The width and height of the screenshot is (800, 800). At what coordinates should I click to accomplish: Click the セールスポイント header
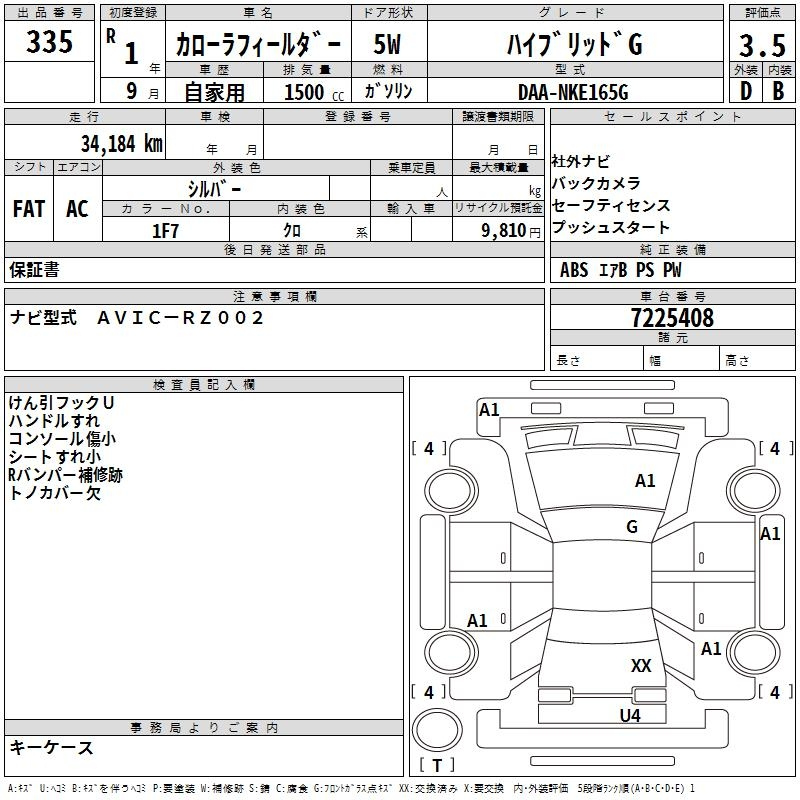tap(672, 116)
